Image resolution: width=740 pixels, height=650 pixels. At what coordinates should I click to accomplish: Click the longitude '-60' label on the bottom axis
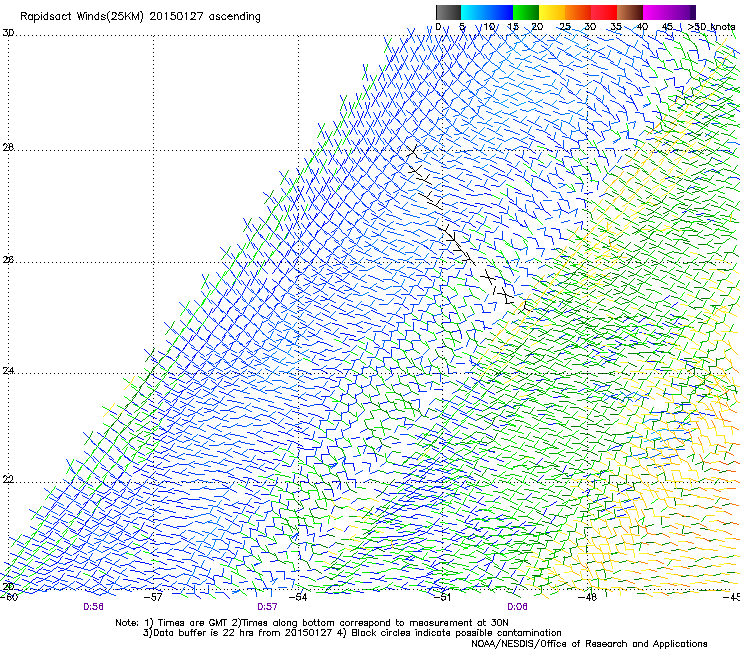(9, 597)
